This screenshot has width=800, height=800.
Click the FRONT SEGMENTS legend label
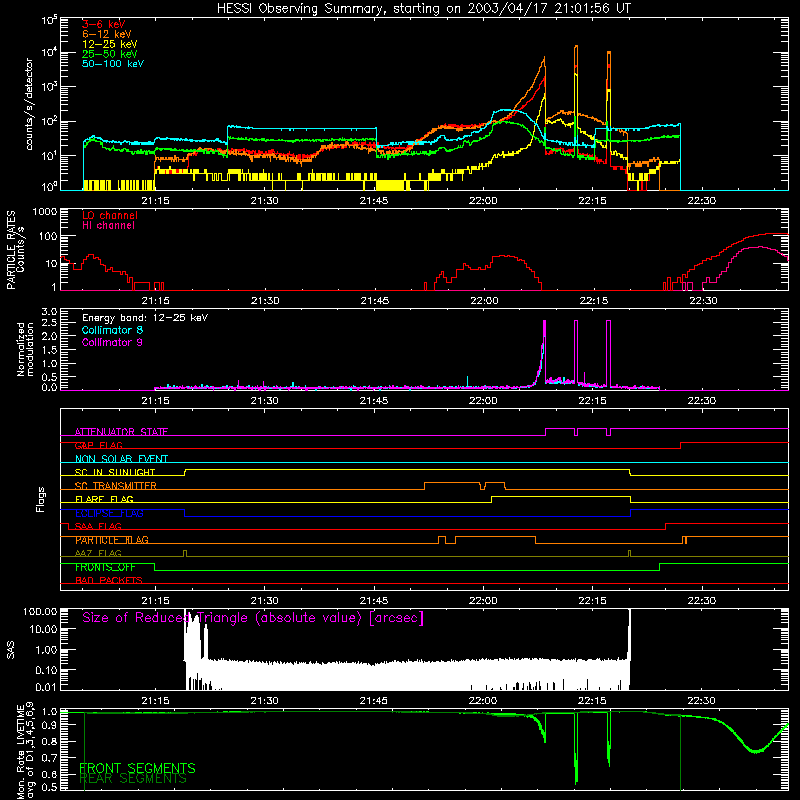(137, 768)
